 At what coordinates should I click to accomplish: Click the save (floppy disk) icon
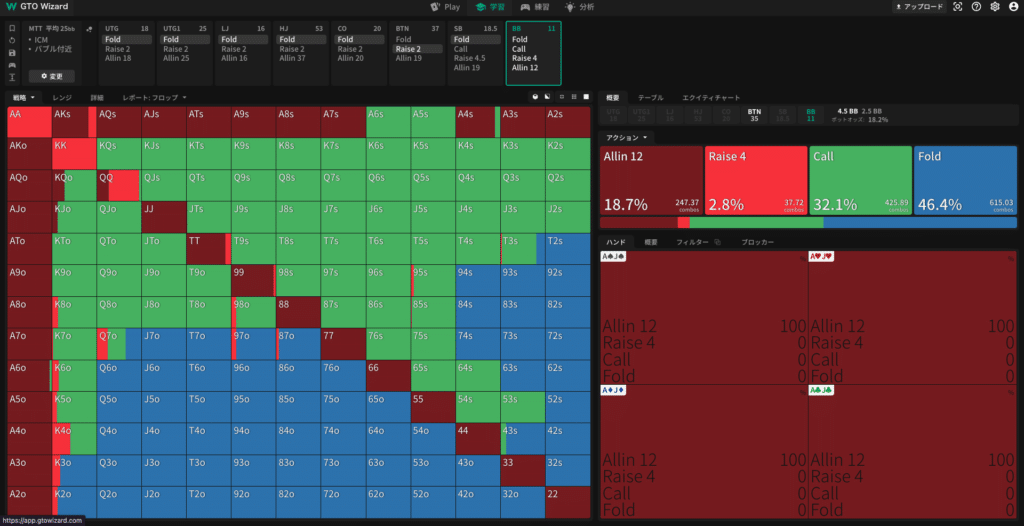(x=12, y=53)
